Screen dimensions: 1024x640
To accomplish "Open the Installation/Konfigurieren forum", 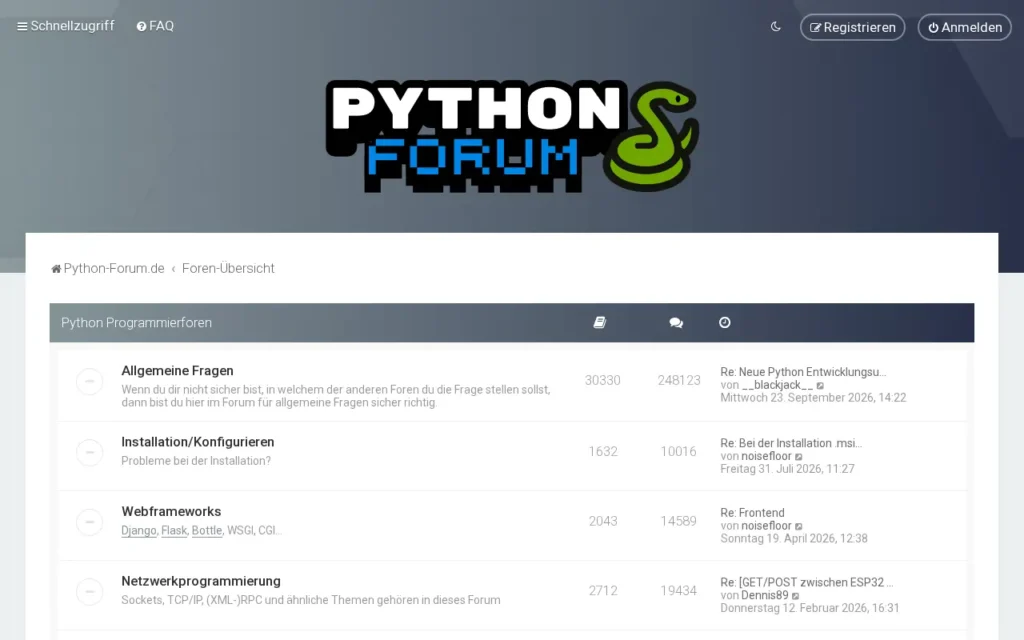I will (198, 441).
